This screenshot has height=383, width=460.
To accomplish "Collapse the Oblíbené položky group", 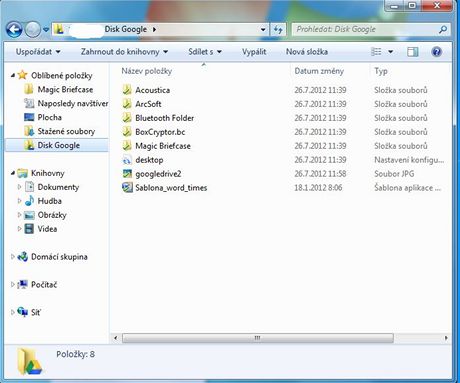I will point(13,75).
